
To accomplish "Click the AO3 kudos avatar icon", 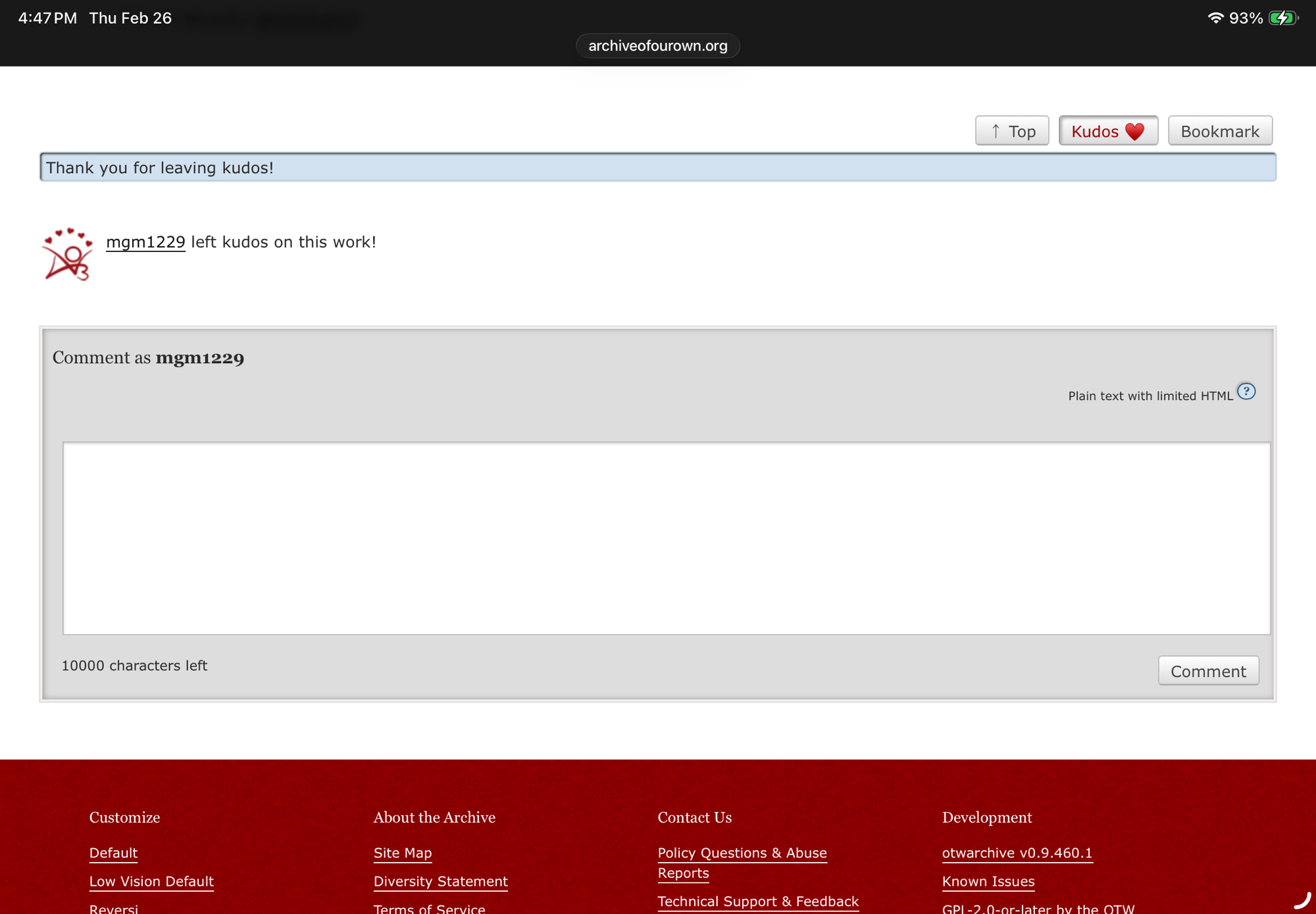I will (x=67, y=255).
